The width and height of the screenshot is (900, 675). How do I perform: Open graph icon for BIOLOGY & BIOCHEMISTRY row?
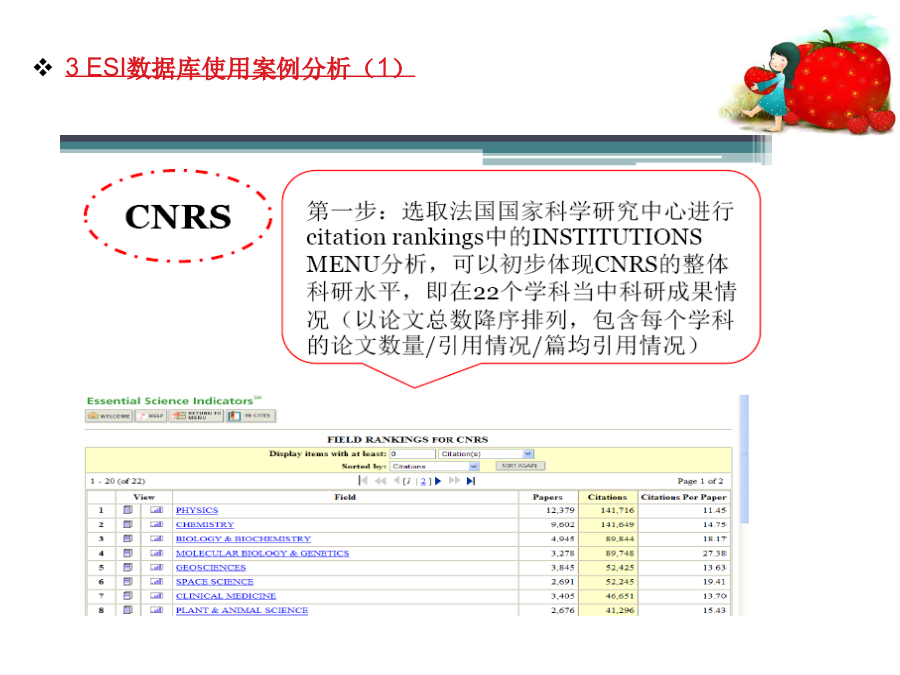point(157,538)
